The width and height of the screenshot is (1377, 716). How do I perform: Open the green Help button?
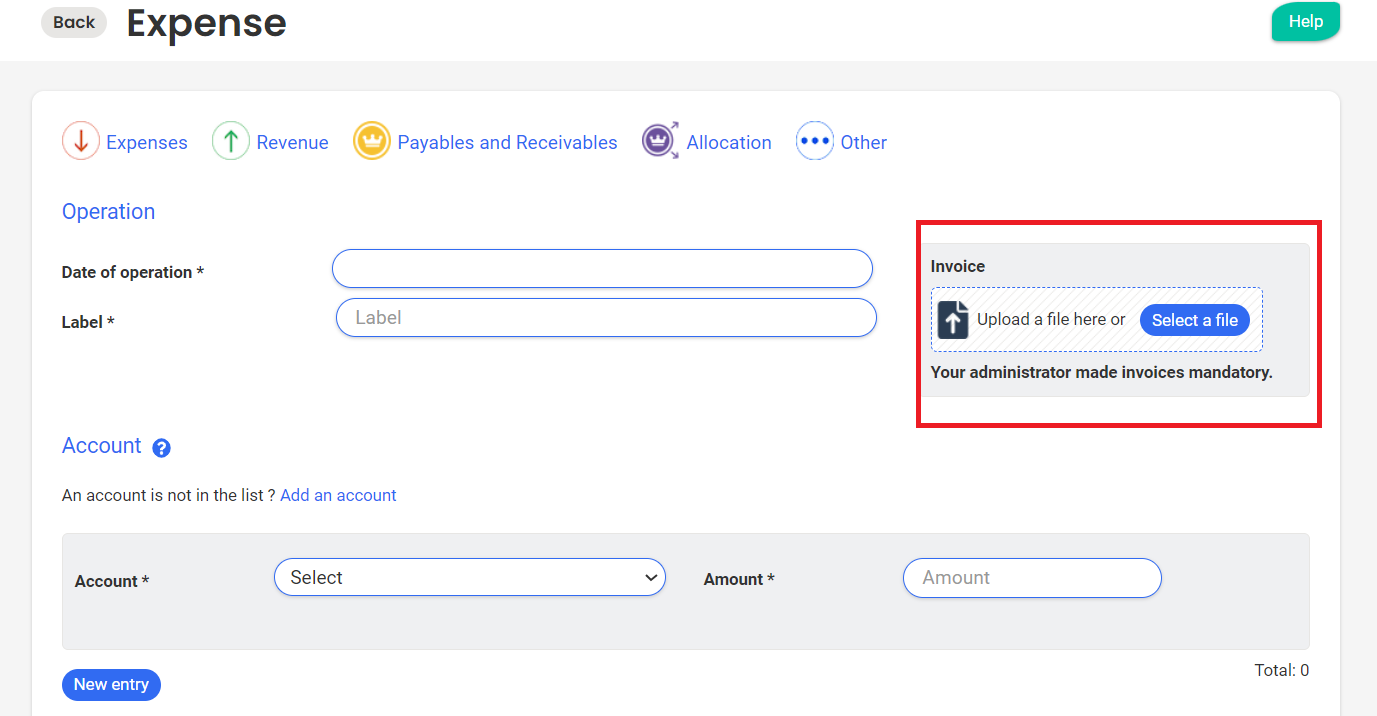point(1305,22)
